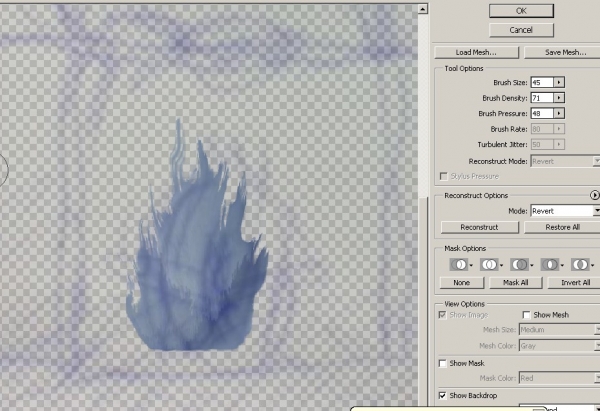This screenshot has height=411, width=600.
Task: Toggle the Show Mask checkbox
Action: (443, 363)
